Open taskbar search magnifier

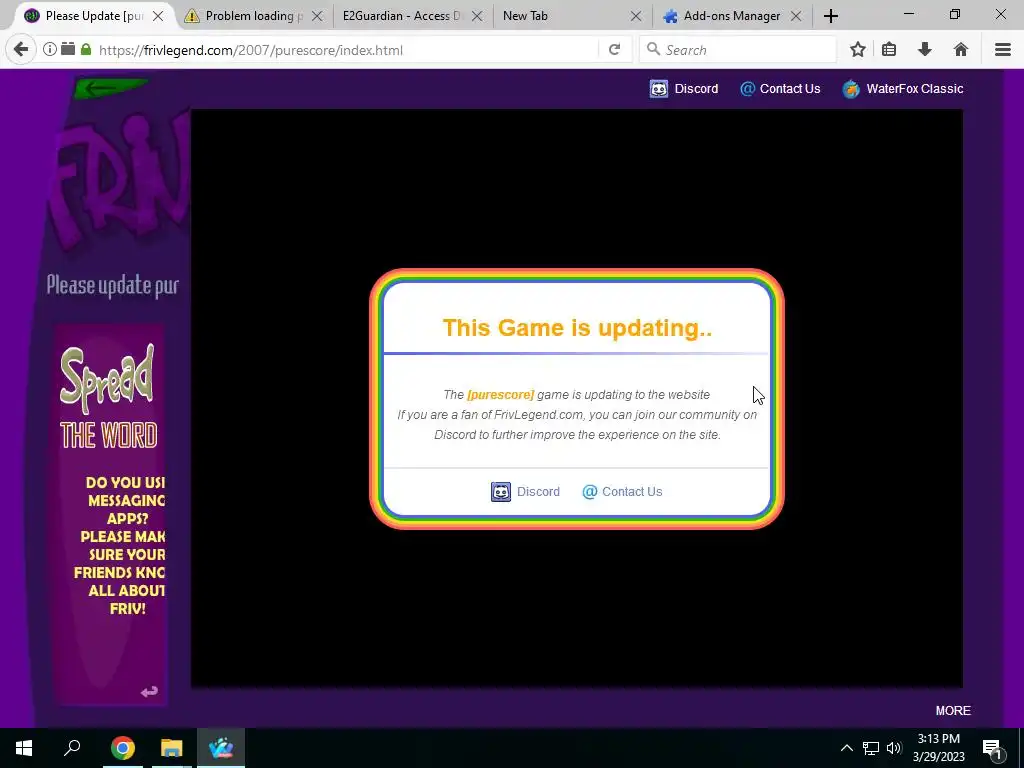pos(72,747)
